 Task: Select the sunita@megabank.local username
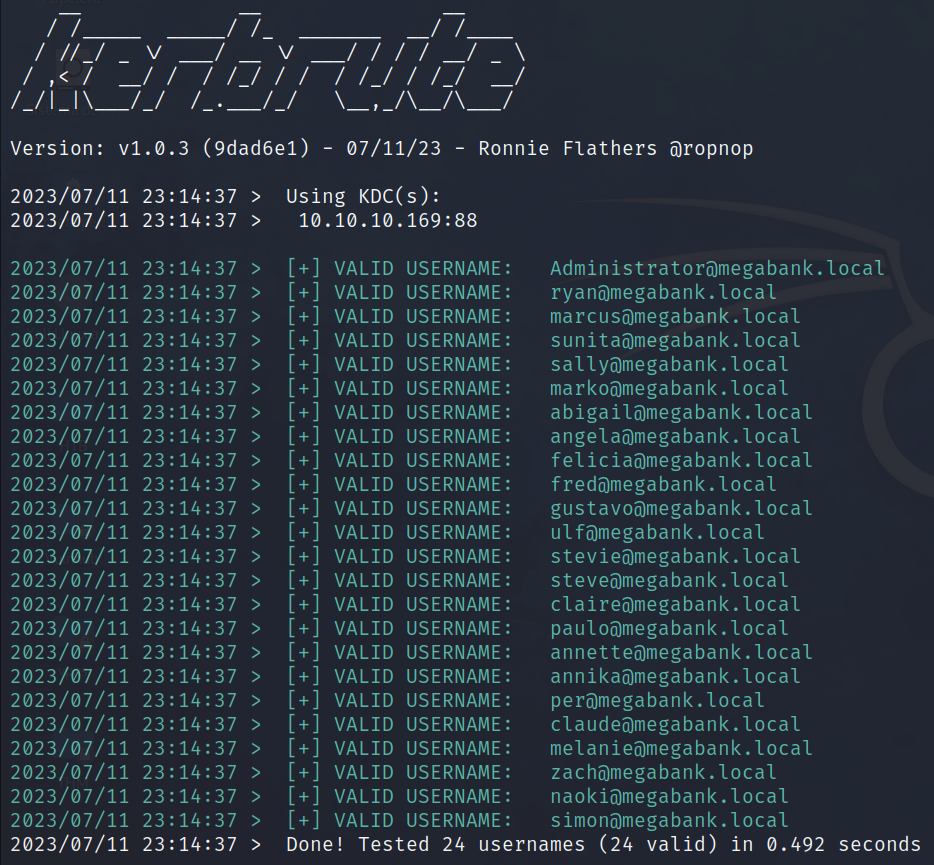point(674,340)
